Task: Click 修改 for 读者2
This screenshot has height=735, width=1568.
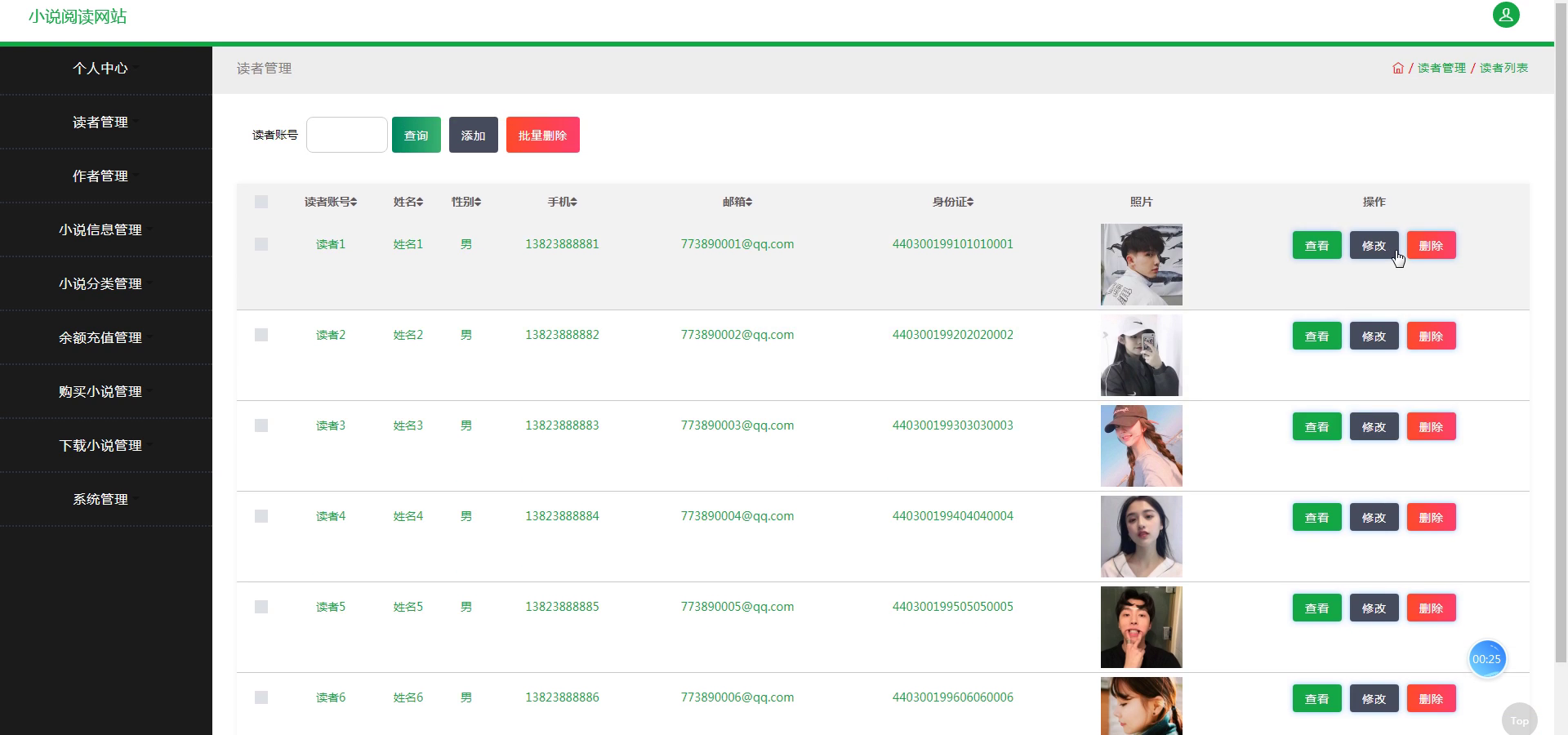Action: point(1374,336)
